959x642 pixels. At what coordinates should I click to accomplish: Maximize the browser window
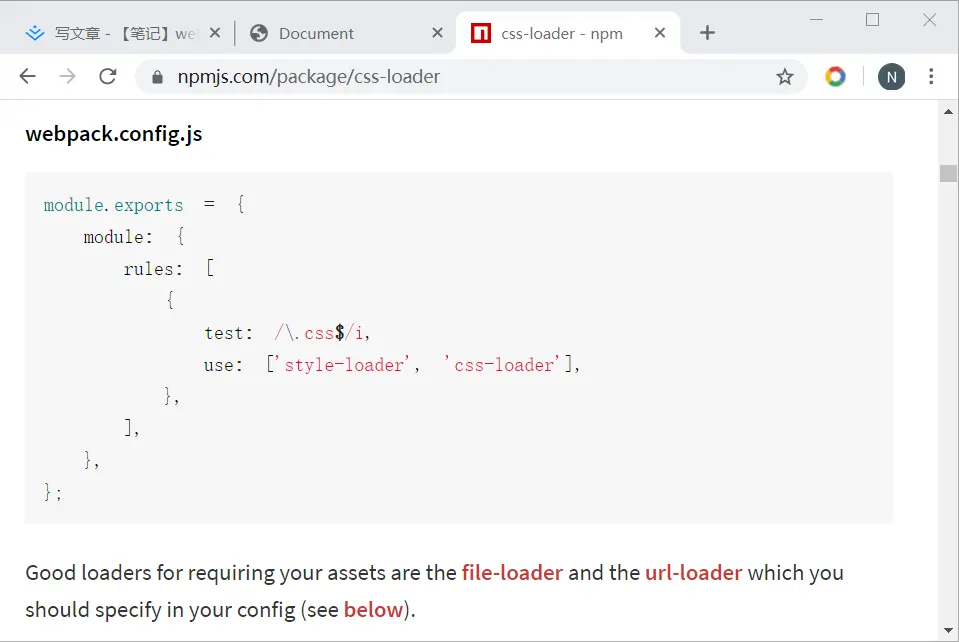[872, 20]
